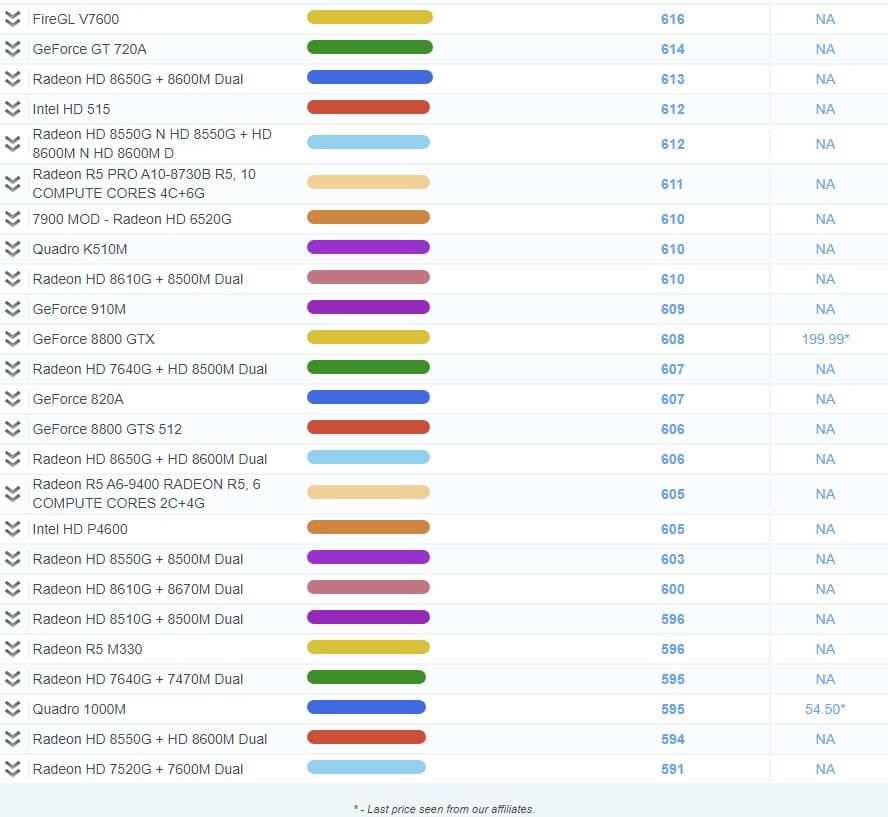Click score 591 for Radeon HD 7520G + 7600M

pyautogui.click(x=673, y=769)
